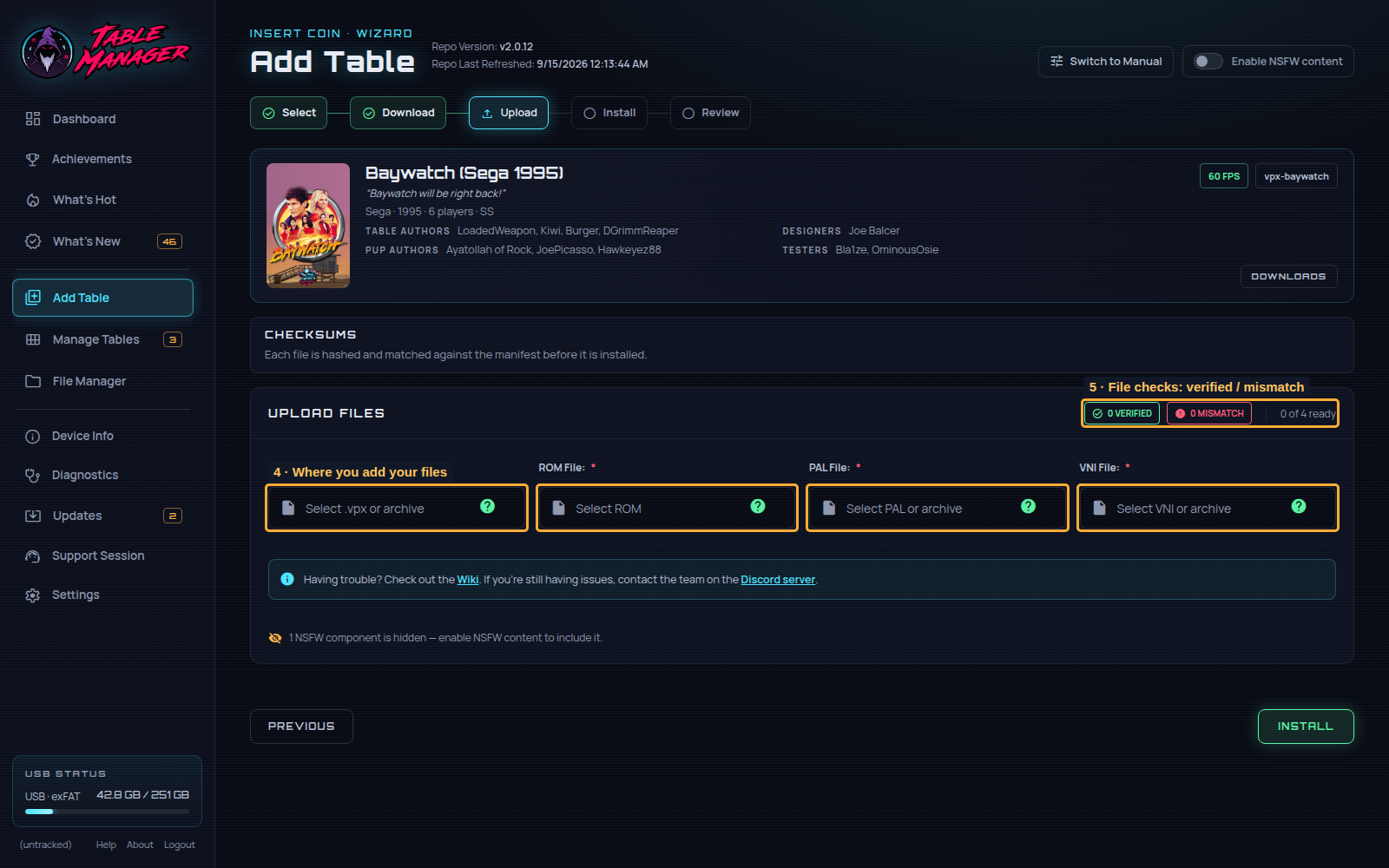Click the info icon in trouble banner
The width and height of the screenshot is (1389, 868).
(287, 579)
